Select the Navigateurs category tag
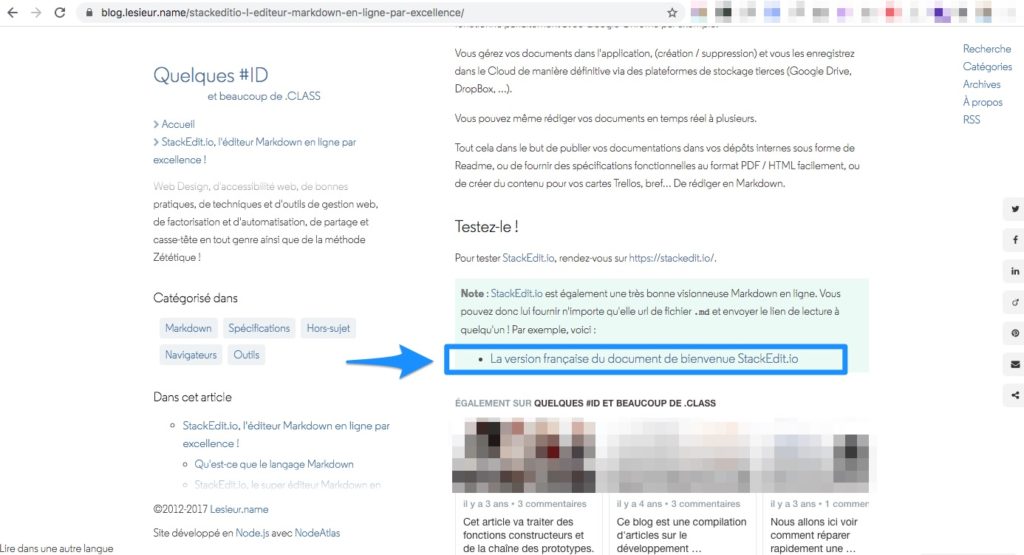Screen dimensions: 1024x555 pos(191,355)
